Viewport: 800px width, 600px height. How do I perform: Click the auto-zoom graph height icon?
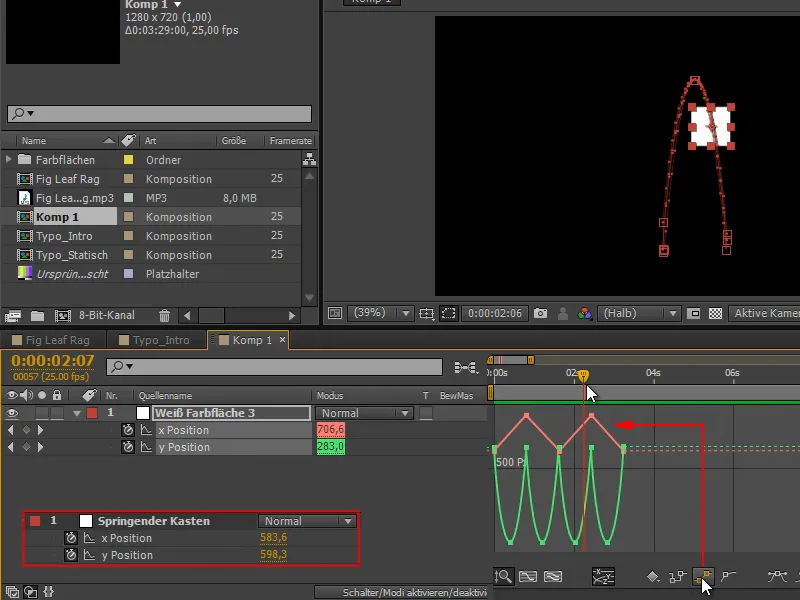[503, 577]
